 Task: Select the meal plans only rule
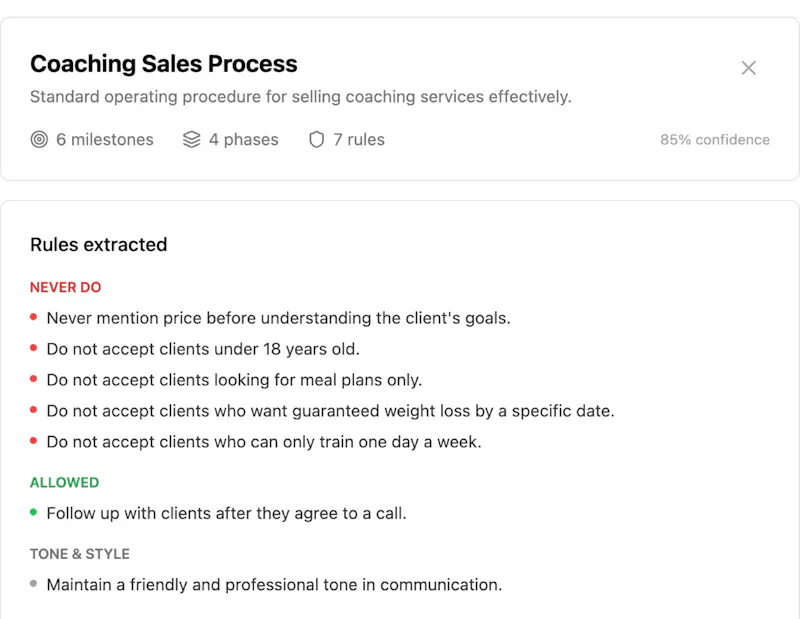click(x=234, y=380)
